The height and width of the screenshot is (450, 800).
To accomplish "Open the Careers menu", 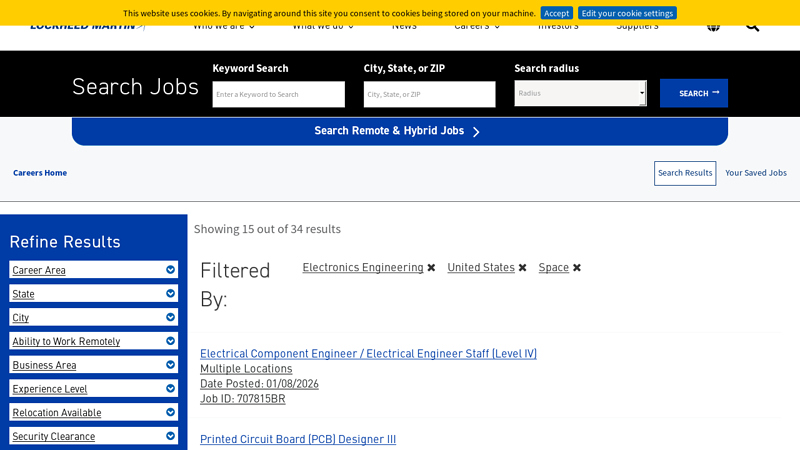I will point(477,27).
